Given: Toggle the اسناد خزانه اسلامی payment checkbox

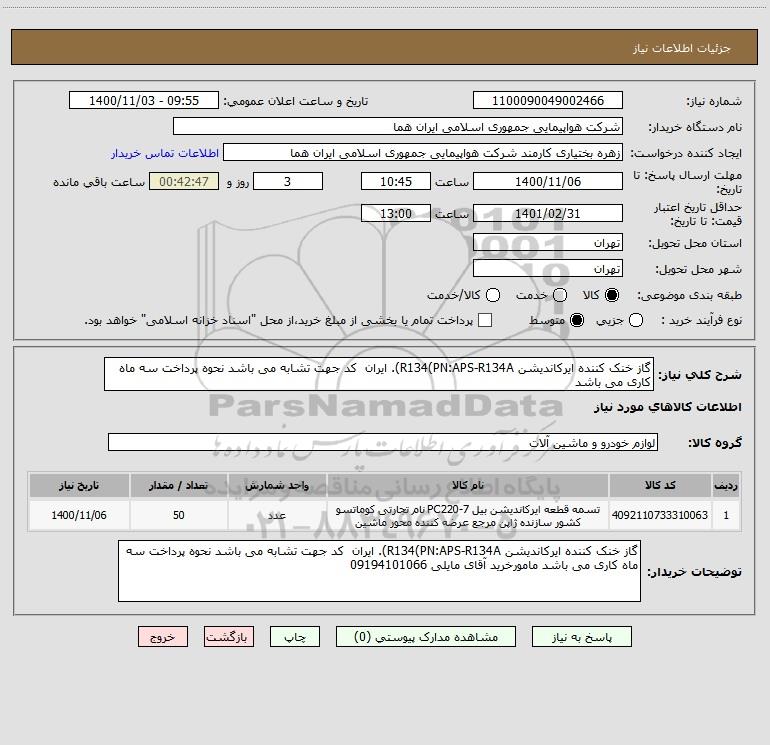Looking at the screenshot, I should click(485, 320).
